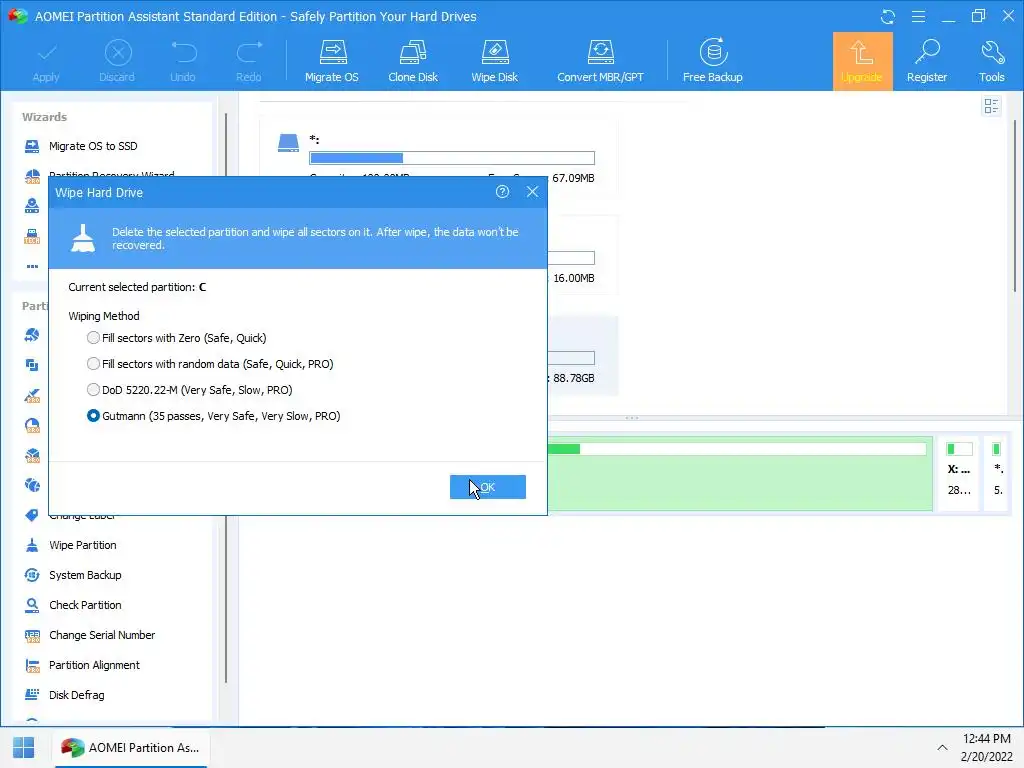This screenshot has height=768, width=1024.
Task: Click the Apply toolbar button
Action: point(46,62)
